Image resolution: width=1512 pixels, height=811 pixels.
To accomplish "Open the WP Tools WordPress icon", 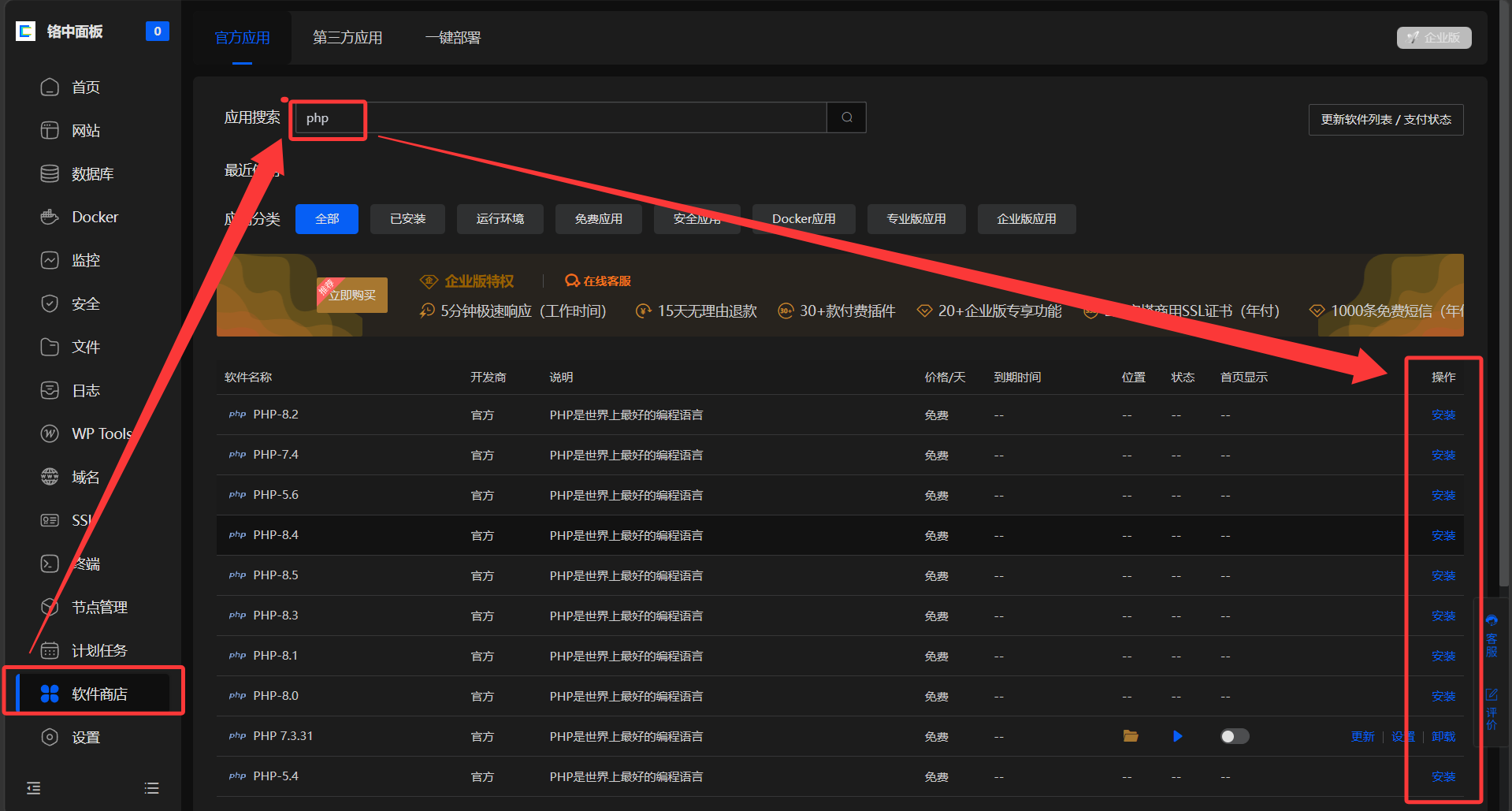I will pyautogui.click(x=50, y=433).
